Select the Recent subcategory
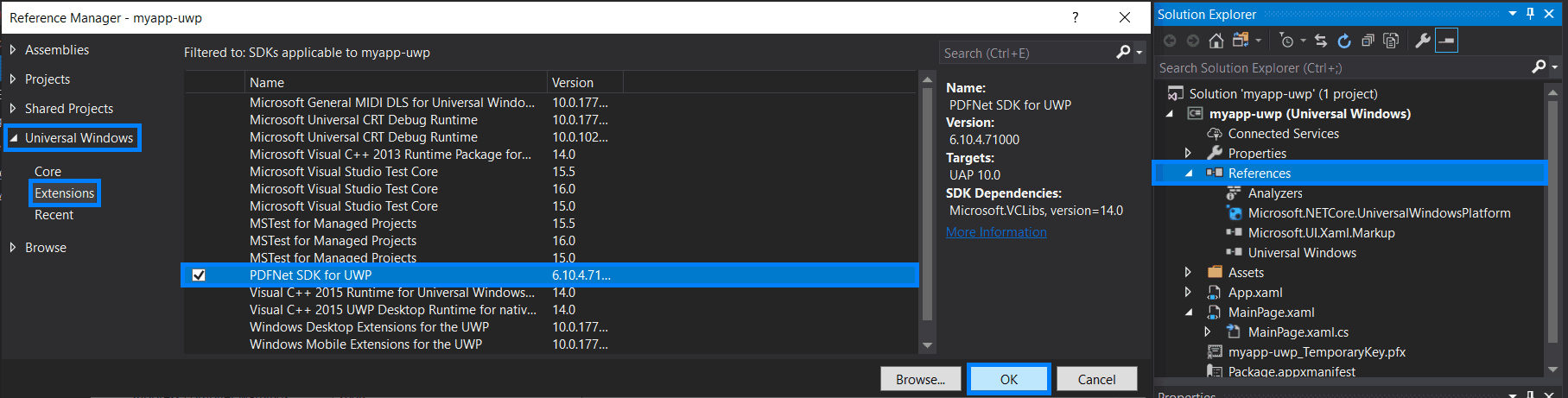Image resolution: width=1568 pixels, height=398 pixels. click(54, 215)
